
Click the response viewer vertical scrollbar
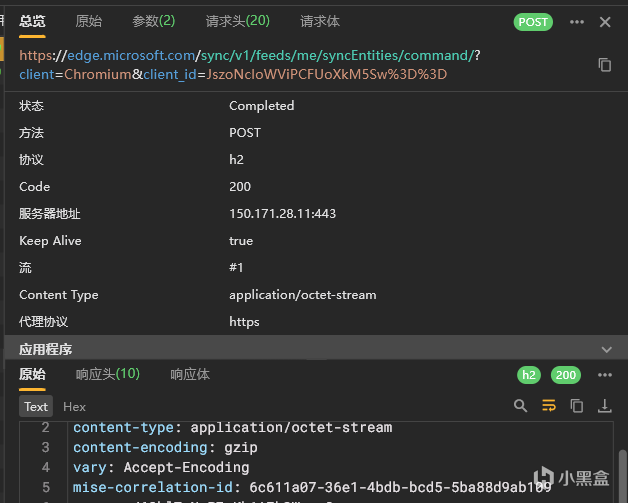622,475
